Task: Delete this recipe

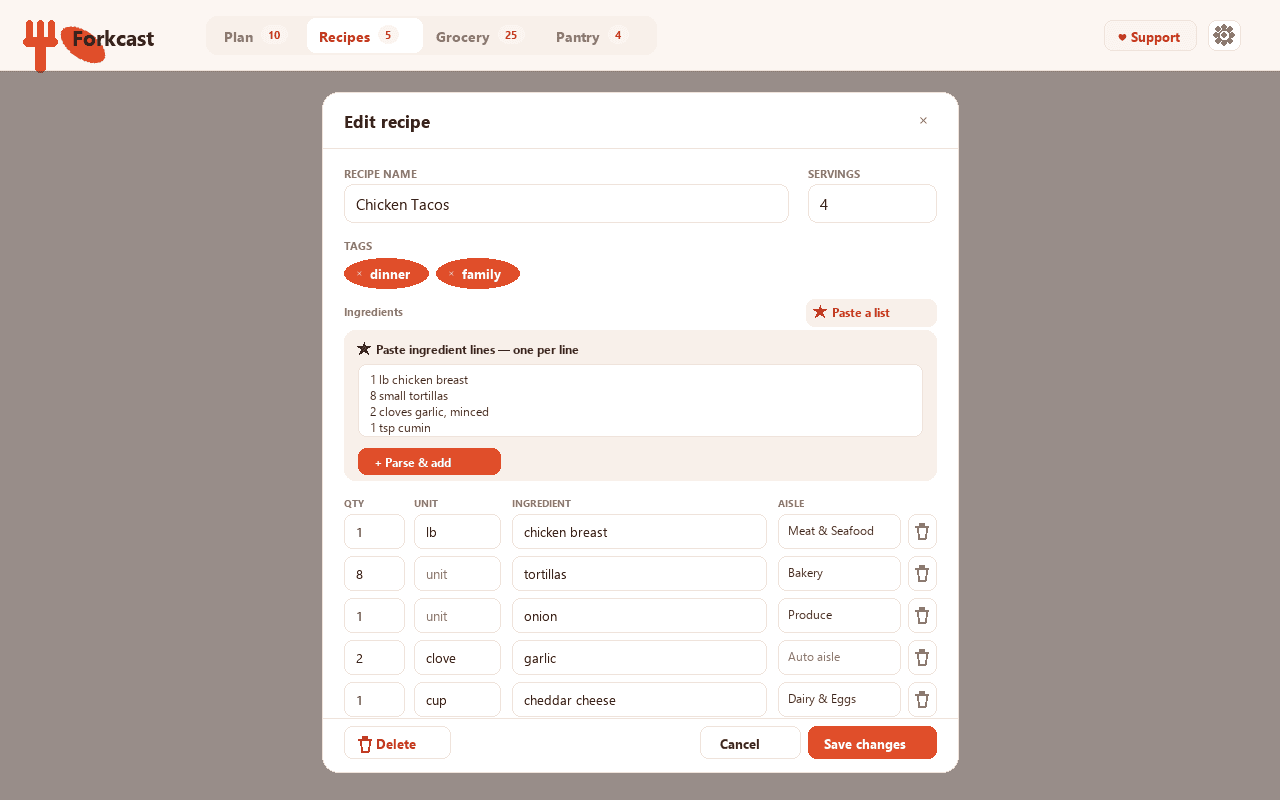Action: tap(397, 743)
